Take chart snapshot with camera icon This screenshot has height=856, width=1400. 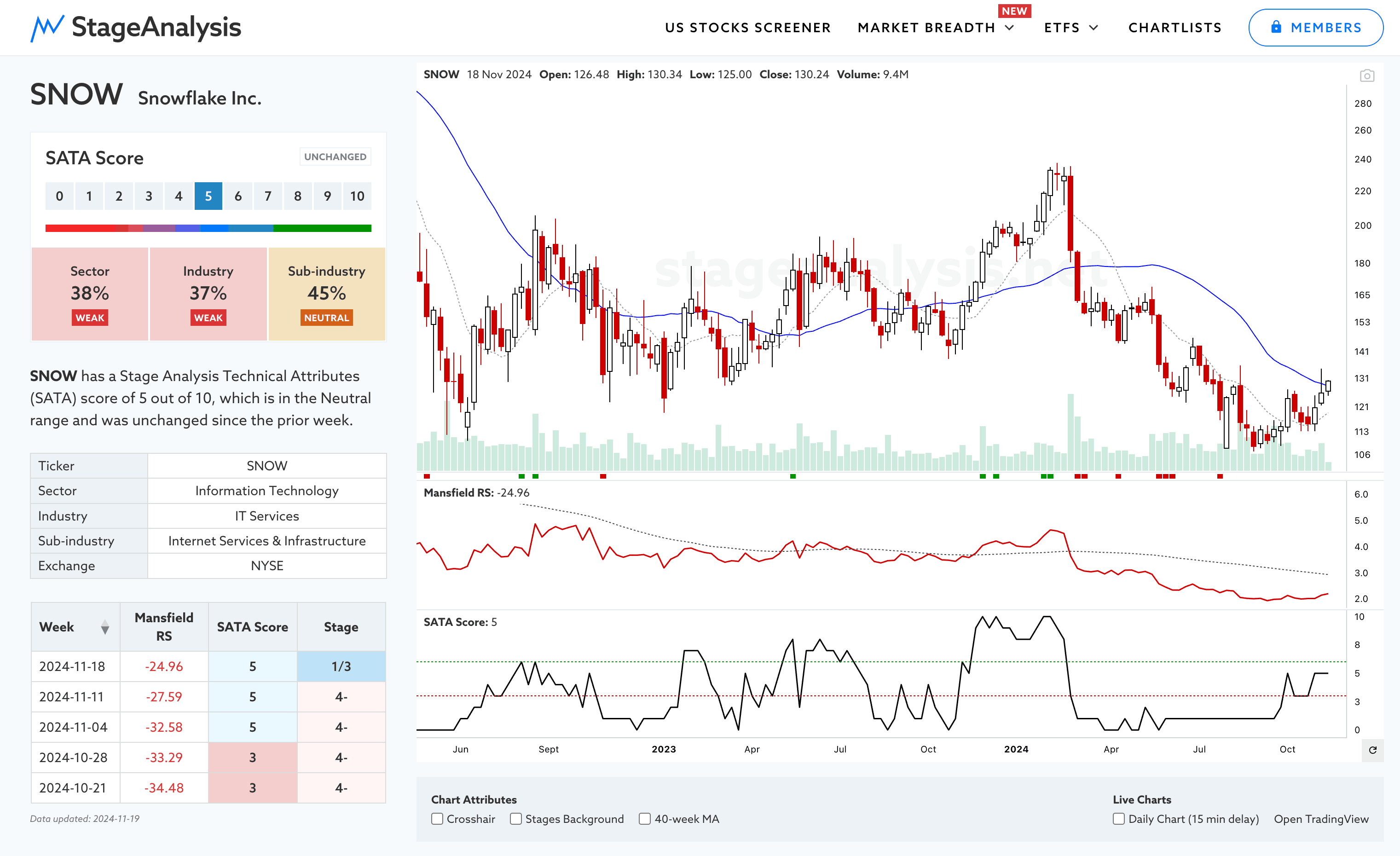click(1366, 75)
